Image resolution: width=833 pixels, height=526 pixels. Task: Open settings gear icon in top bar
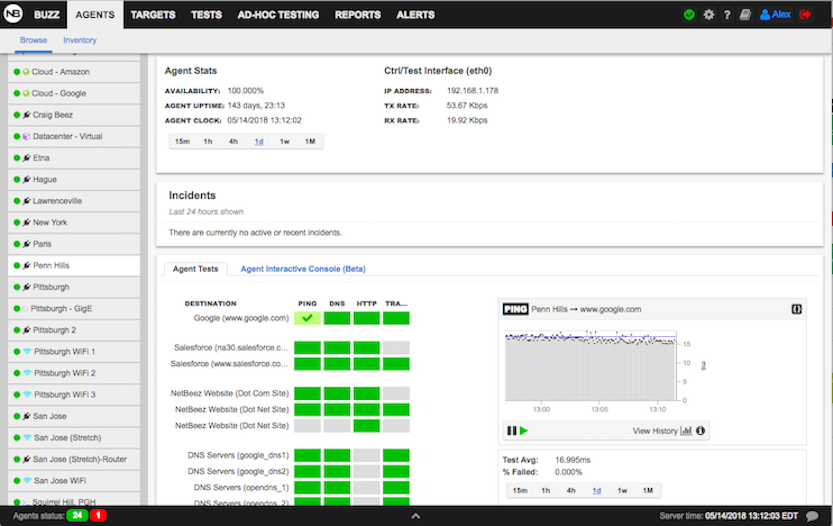coord(709,15)
